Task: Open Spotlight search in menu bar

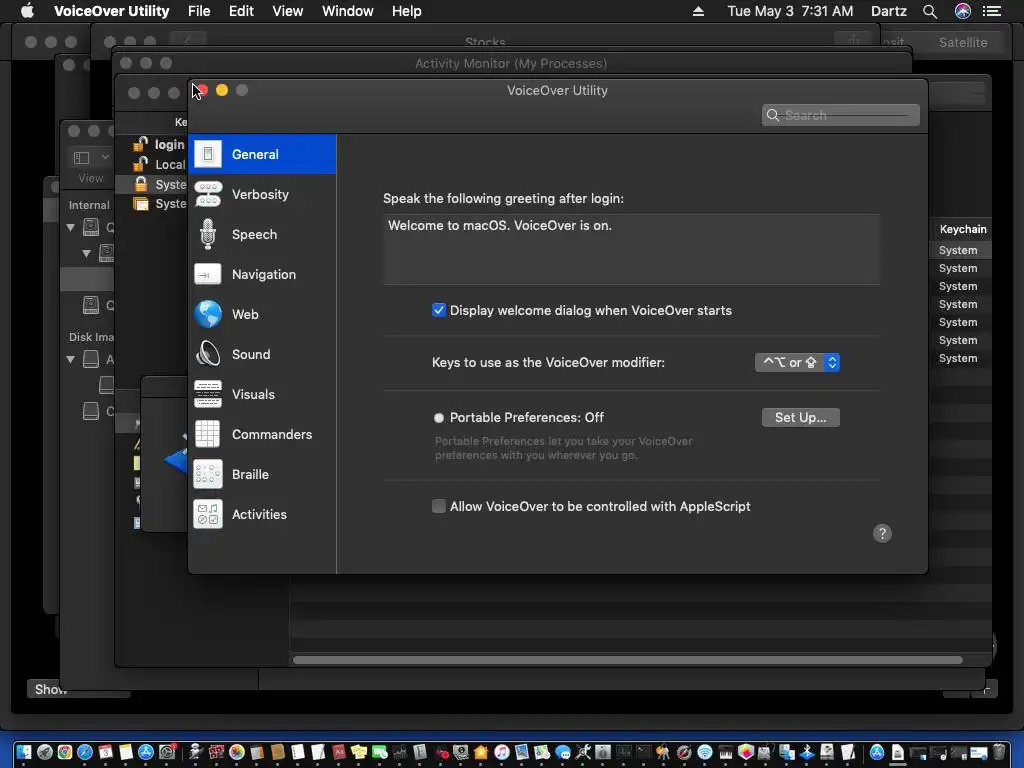Action: pos(930,11)
